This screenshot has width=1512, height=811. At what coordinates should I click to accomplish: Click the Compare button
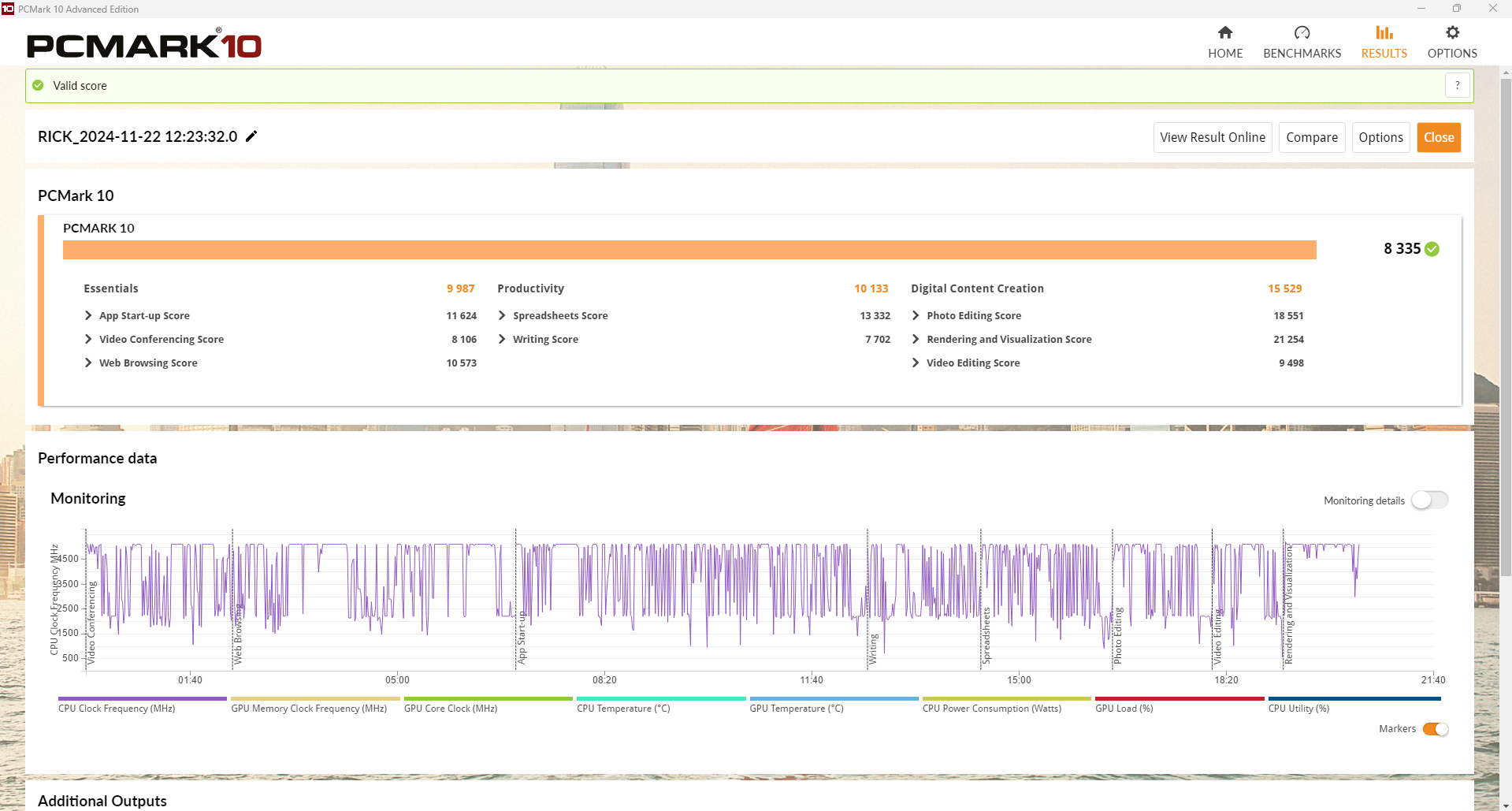[x=1312, y=137]
